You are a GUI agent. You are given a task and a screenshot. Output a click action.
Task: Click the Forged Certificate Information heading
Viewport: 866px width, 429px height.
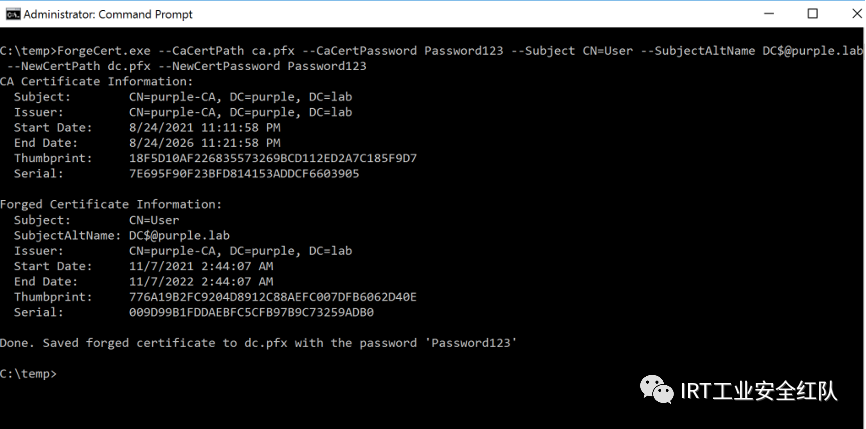point(111,205)
